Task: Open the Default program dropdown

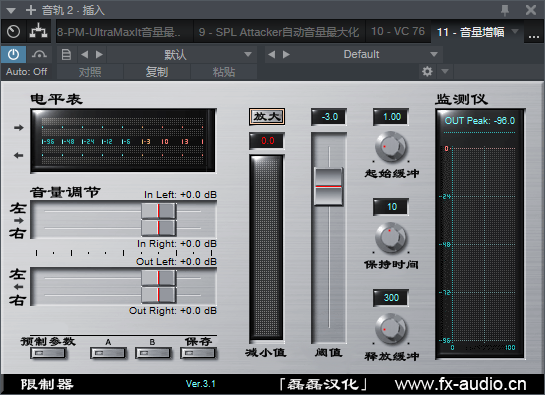Action: pos(368,55)
